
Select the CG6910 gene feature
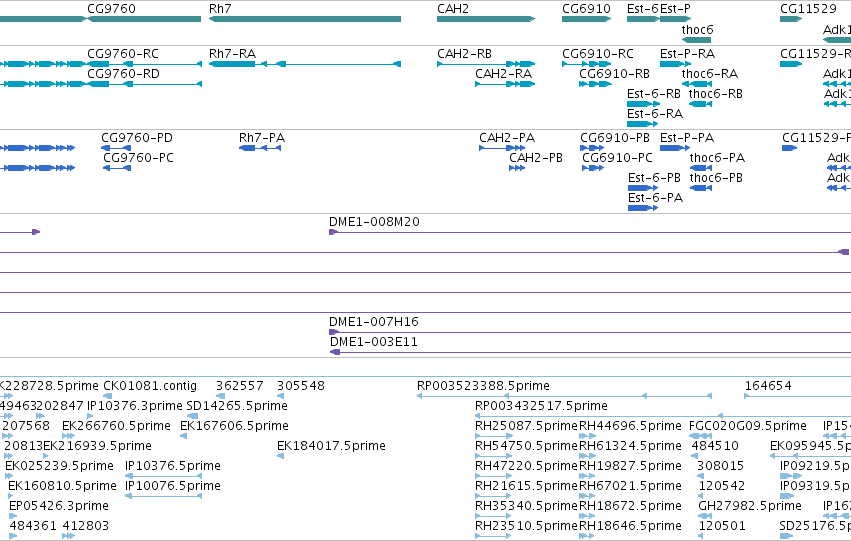[x=586, y=19]
